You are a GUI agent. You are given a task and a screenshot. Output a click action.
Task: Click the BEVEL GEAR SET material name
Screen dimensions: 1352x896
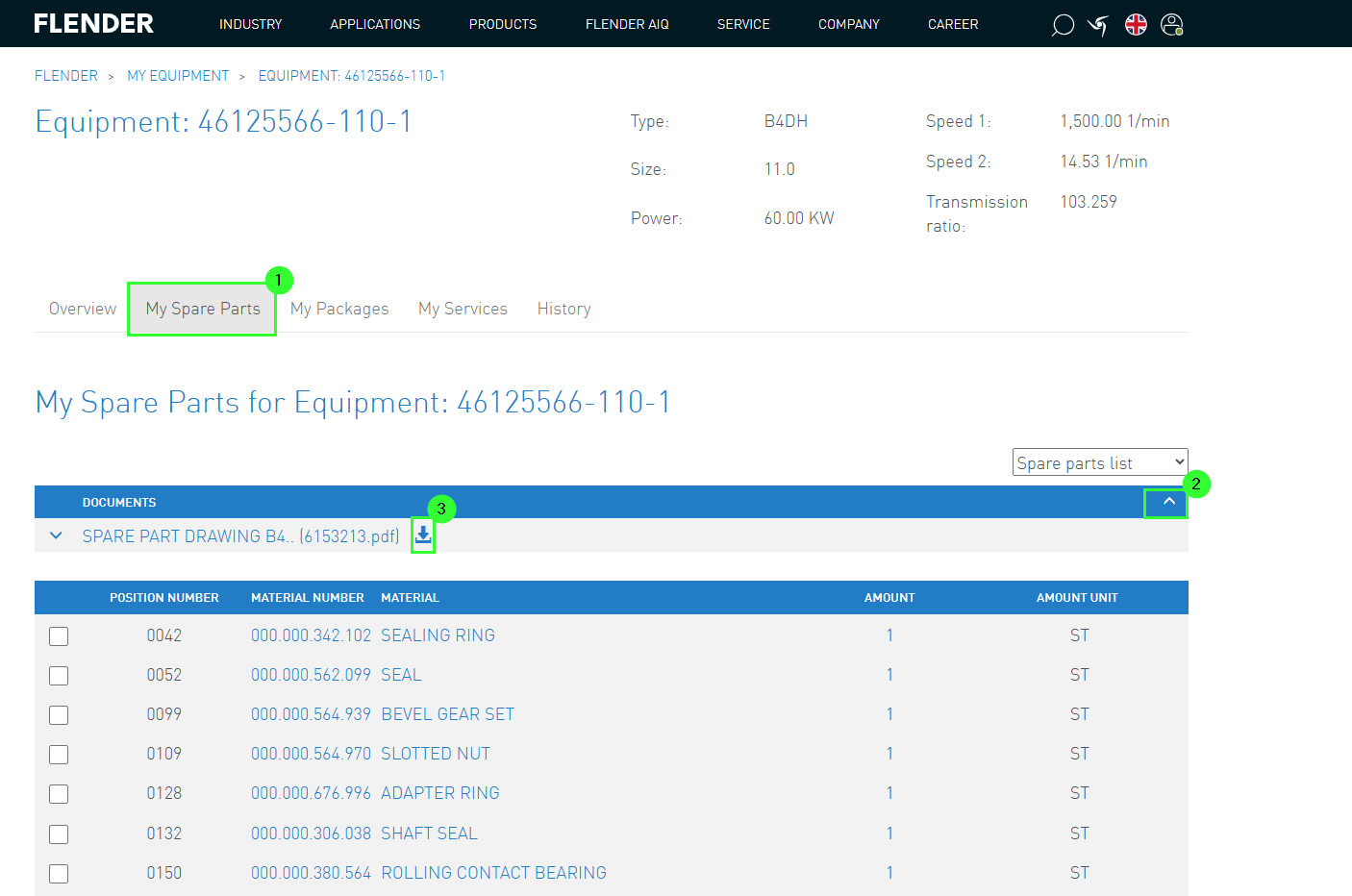click(447, 714)
